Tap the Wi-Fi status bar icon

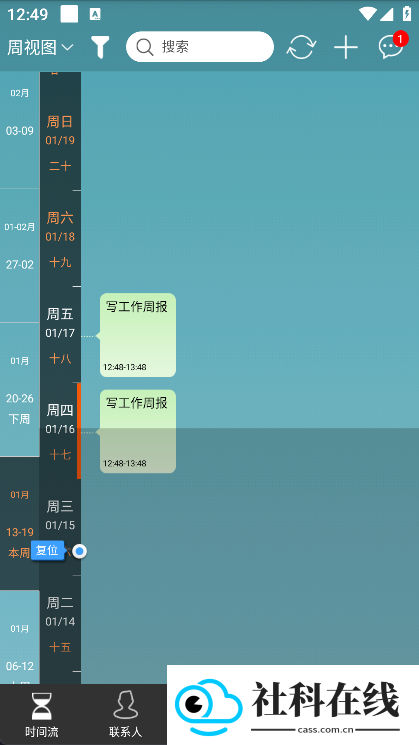pos(367,14)
